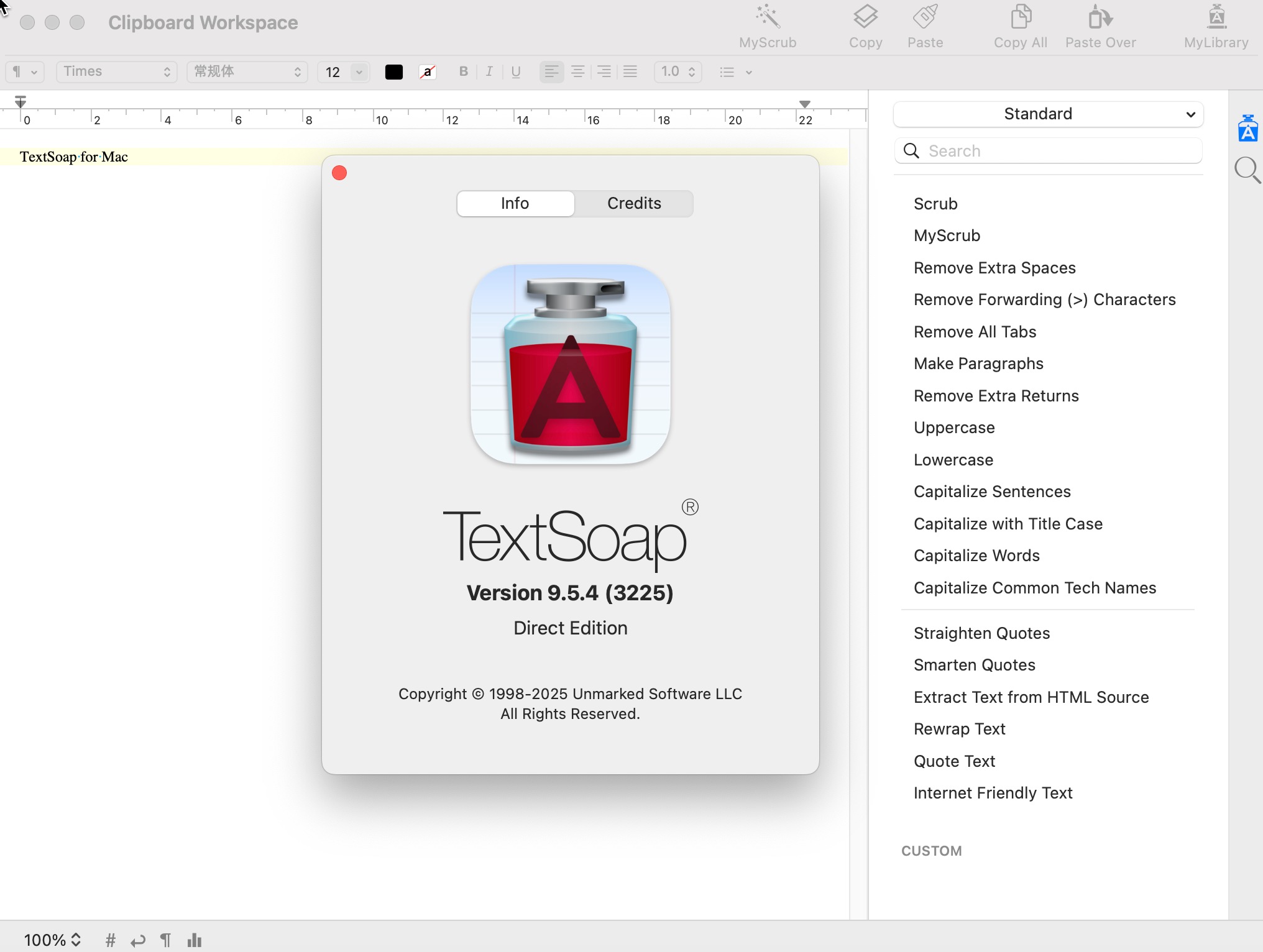This screenshot has height=952, width=1263.
Task: Open the Standard cleaner group dropdown
Action: [x=1048, y=114]
